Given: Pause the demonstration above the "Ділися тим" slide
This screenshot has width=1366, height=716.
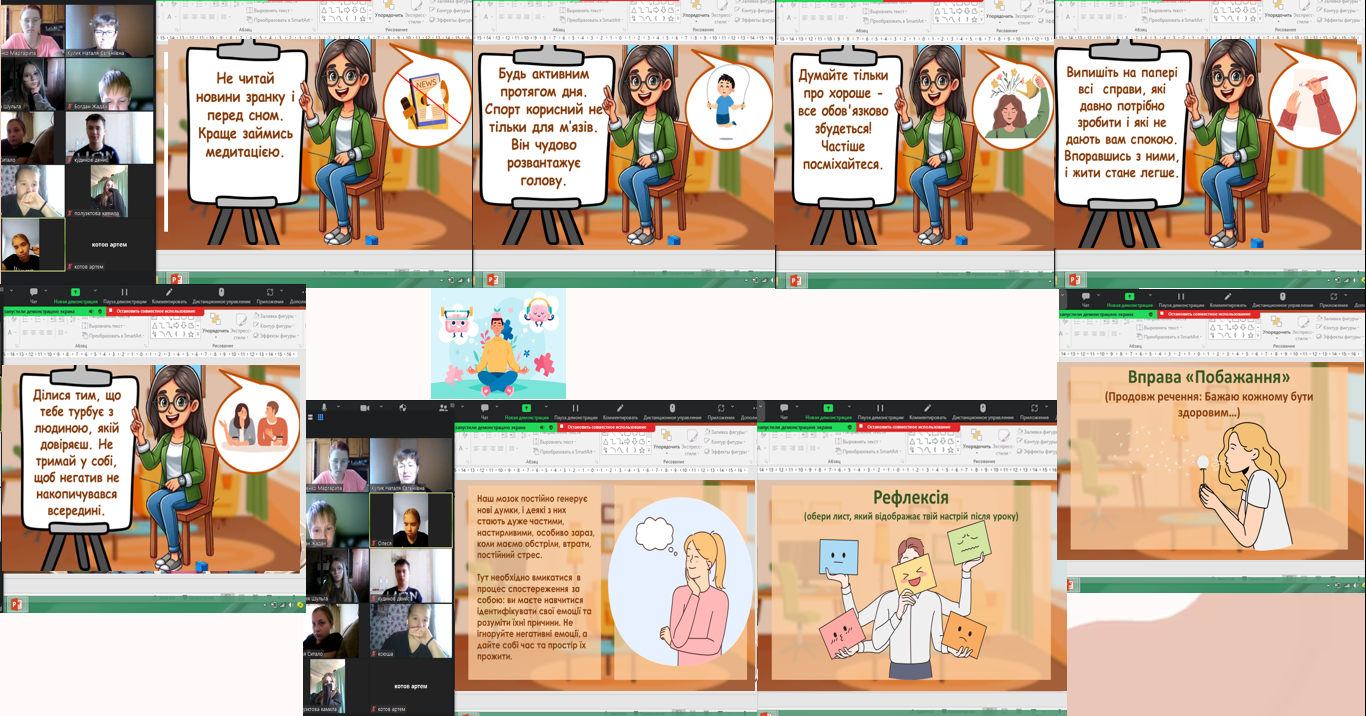Looking at the screenshot, I should click(x=125, y=294).
